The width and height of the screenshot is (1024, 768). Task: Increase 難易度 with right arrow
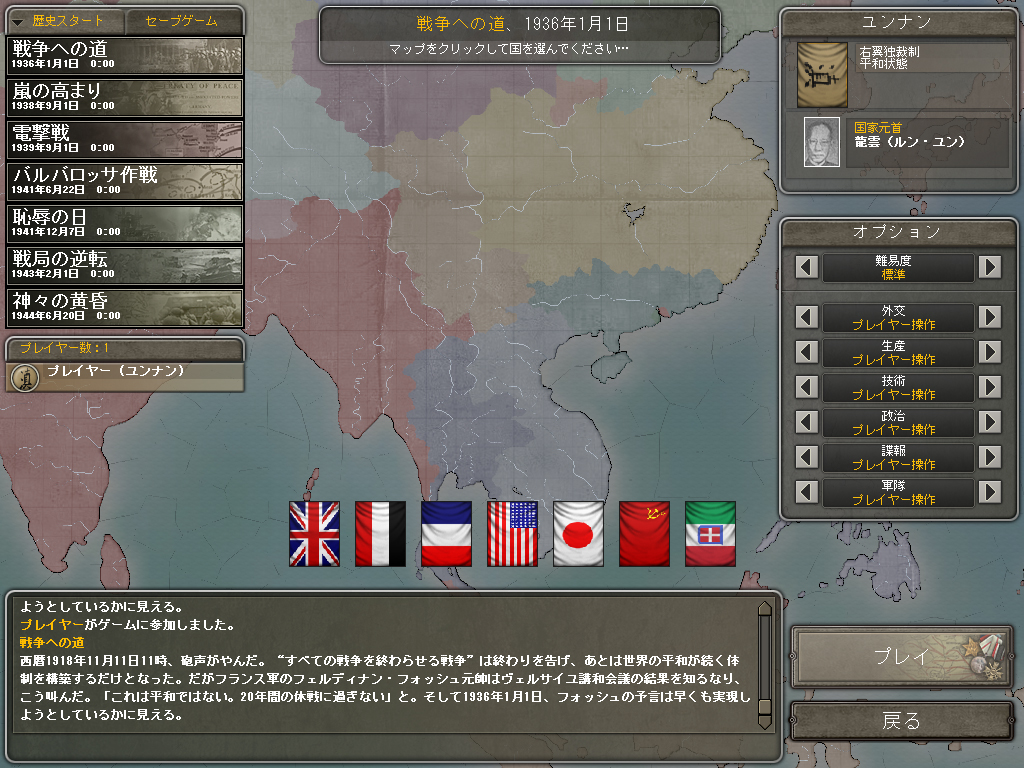[x=989, y=267]
